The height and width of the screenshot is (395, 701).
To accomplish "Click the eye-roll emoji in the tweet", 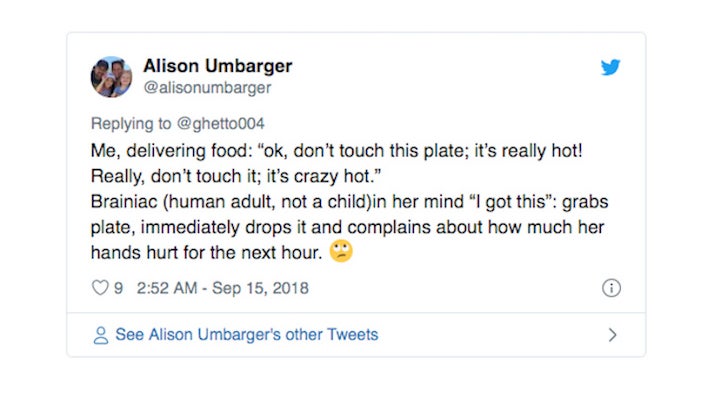I will coord(341,251).
